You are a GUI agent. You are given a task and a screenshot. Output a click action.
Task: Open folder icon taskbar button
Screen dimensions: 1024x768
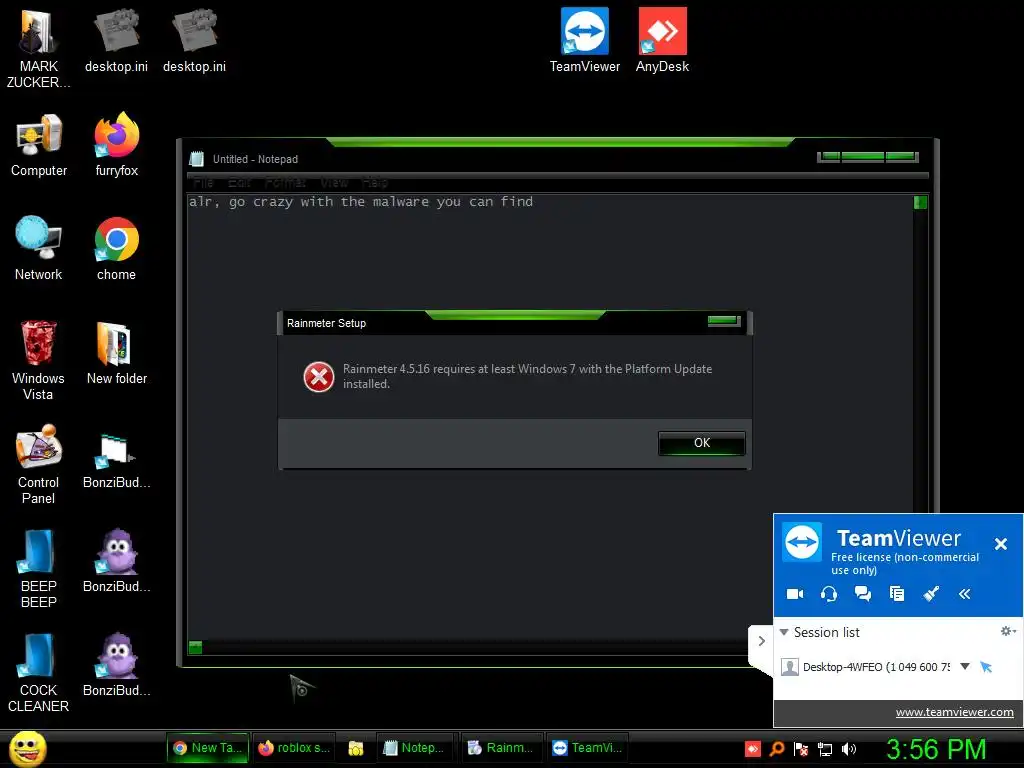(x=356, y=748)
